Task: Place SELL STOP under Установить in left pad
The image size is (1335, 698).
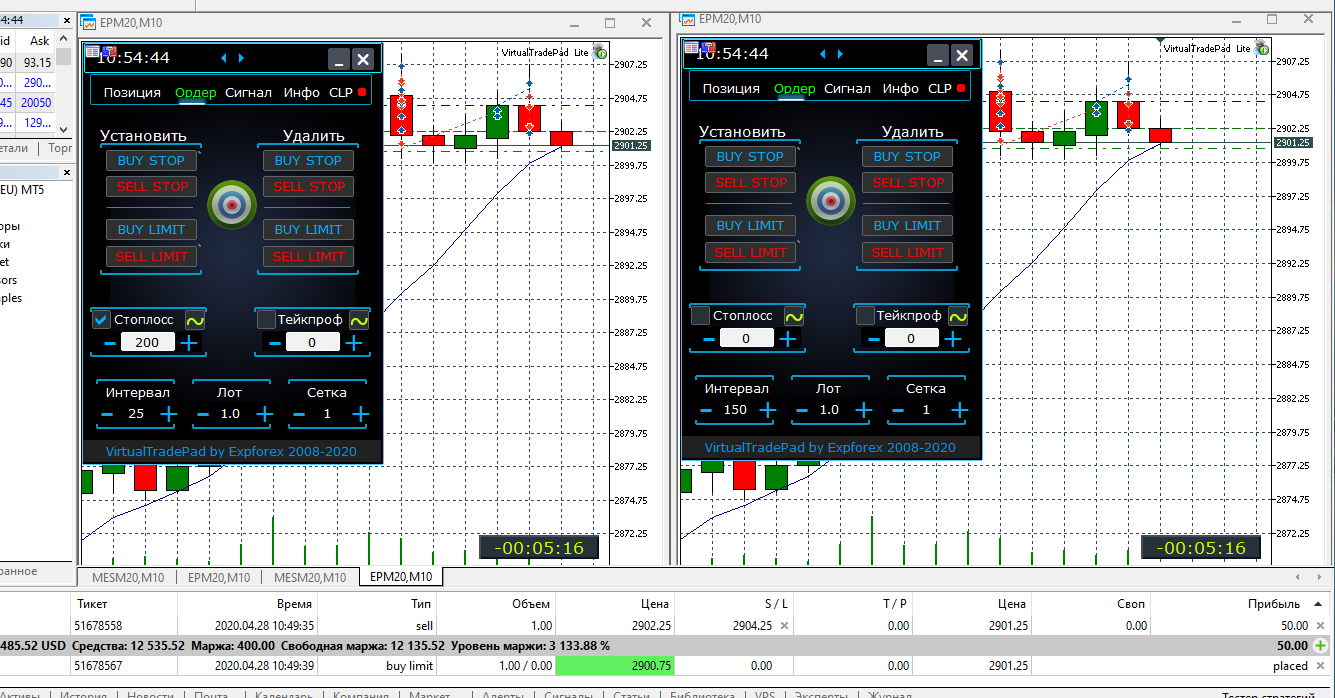Action: pyautogui.click(x=152, y=186)
